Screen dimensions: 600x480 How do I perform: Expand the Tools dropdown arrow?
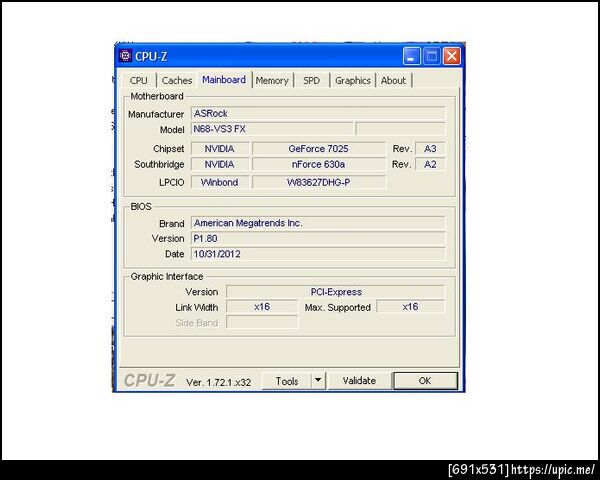click(318, 381)
